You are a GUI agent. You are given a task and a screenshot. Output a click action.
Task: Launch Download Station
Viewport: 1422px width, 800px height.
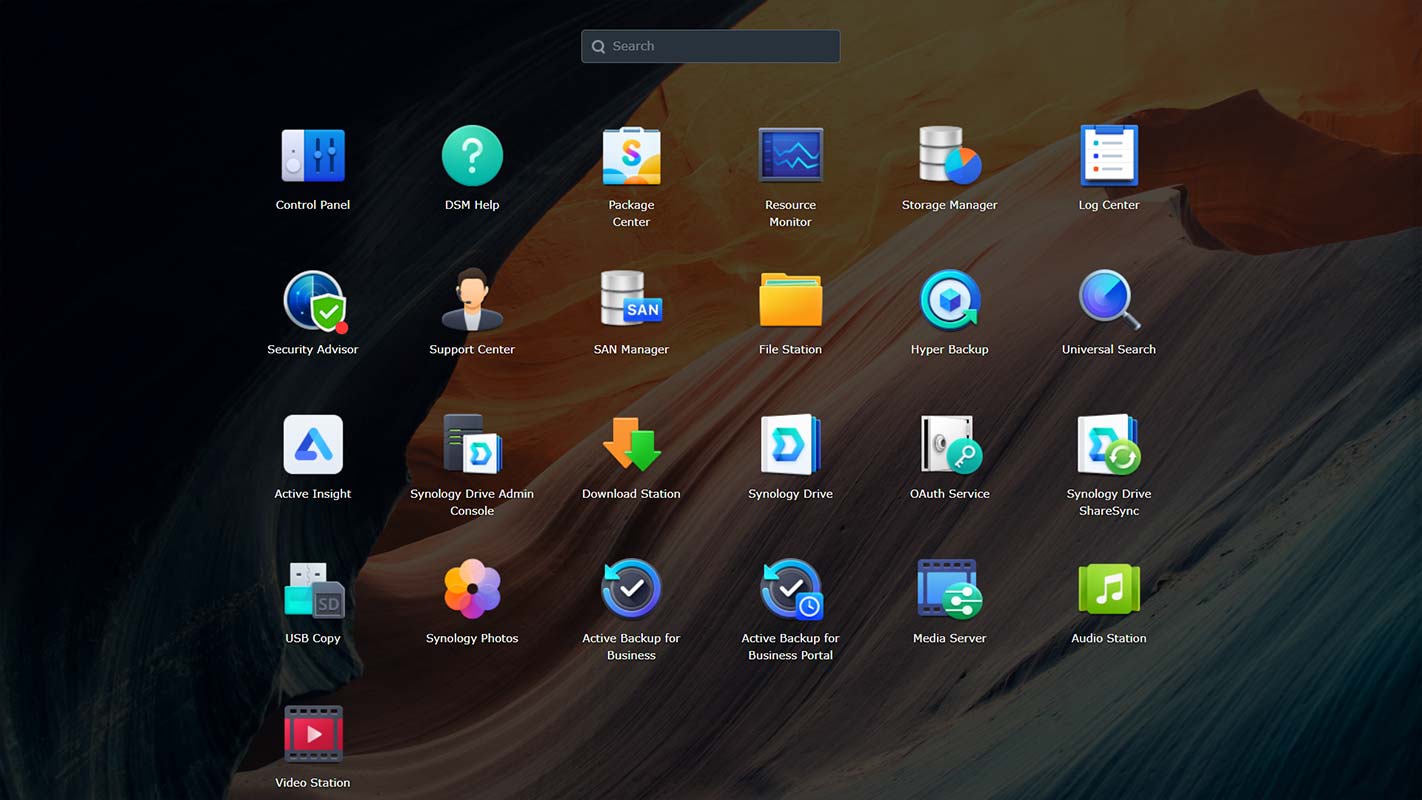(x=631, y=445)
